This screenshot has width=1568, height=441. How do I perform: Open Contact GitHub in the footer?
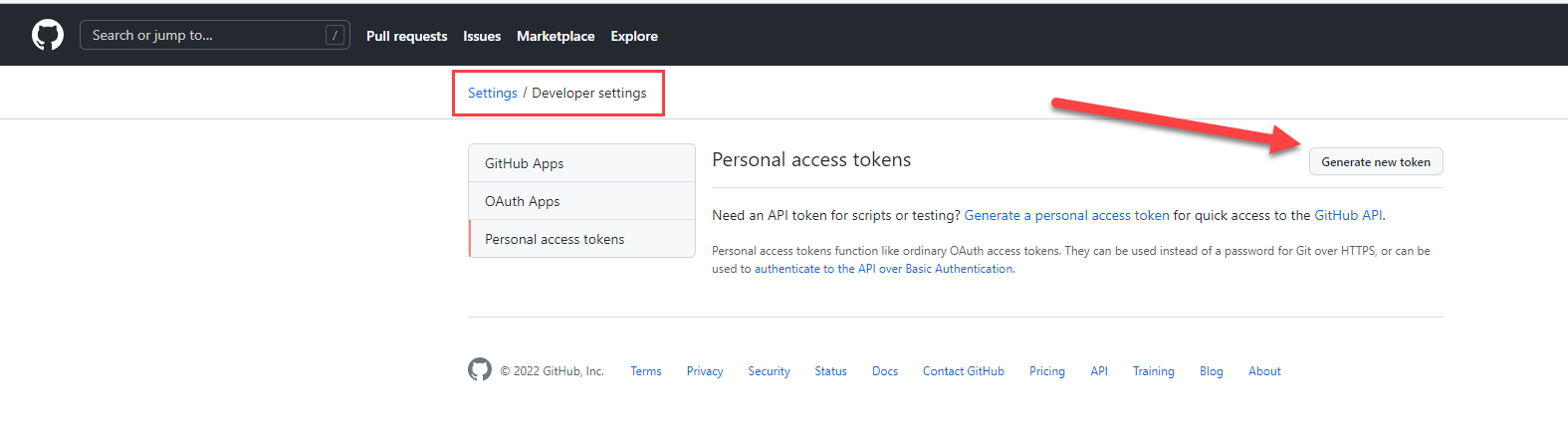963,371
